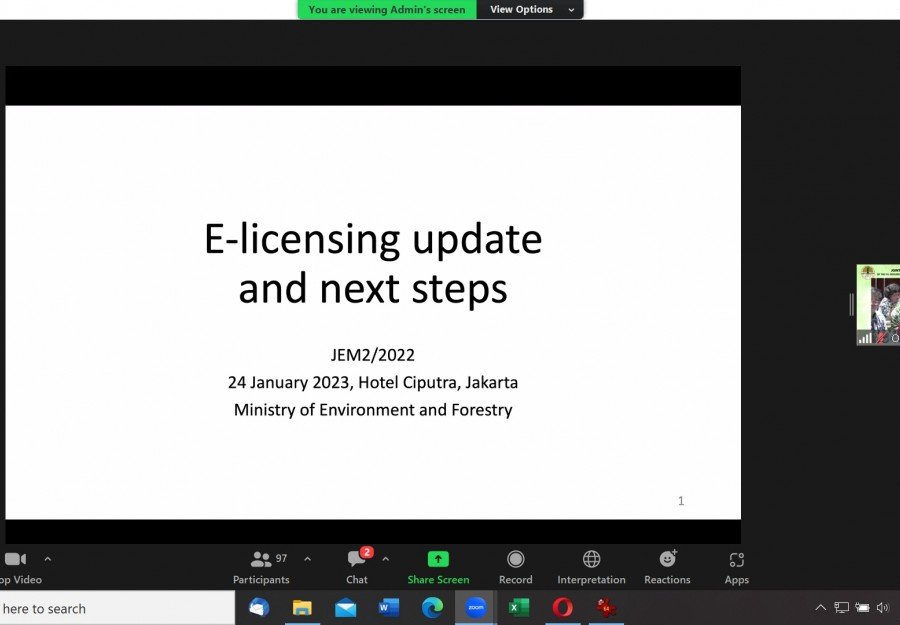Open Reactions smiley menu
The width and height of the screenshot is (900, 625).
[667, 568]
